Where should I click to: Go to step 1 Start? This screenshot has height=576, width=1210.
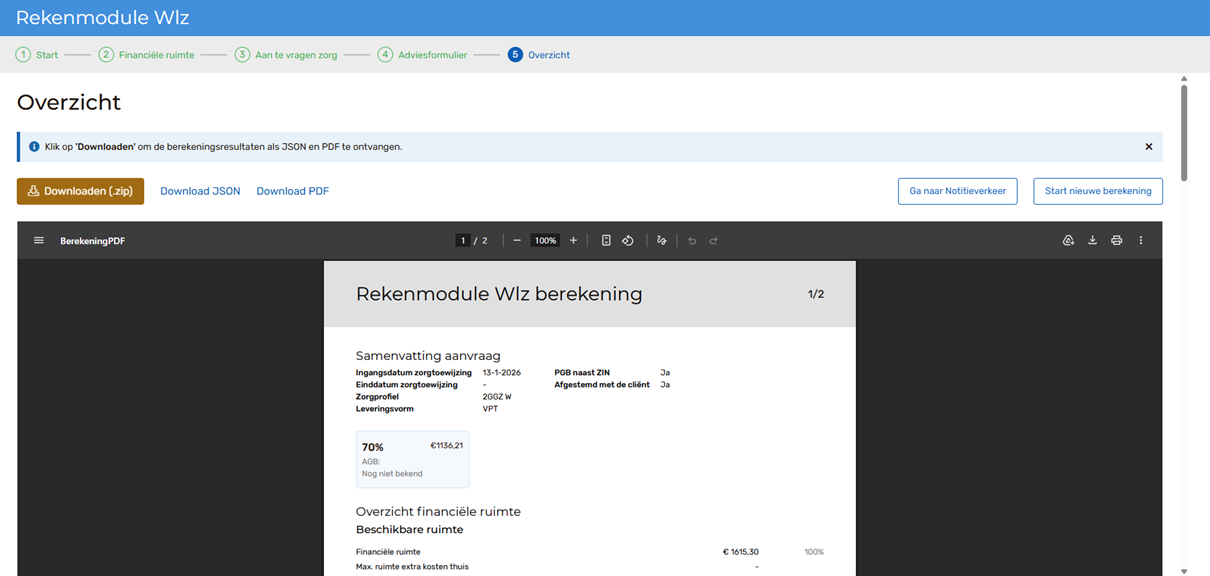(x=37, y=55)
